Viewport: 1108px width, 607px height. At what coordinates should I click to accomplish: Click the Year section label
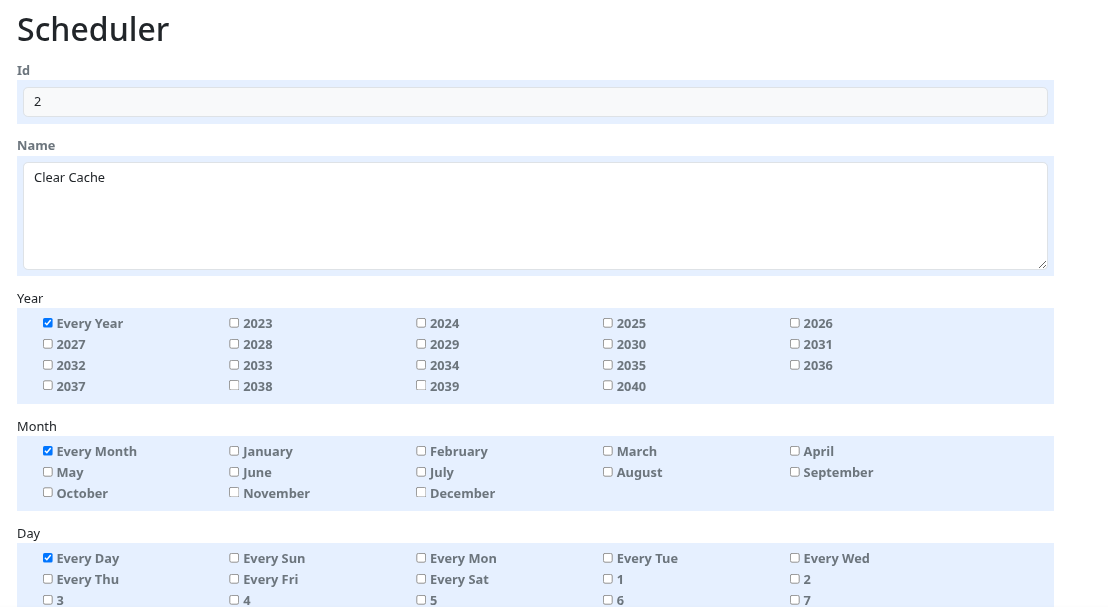(x=30, y=299)
